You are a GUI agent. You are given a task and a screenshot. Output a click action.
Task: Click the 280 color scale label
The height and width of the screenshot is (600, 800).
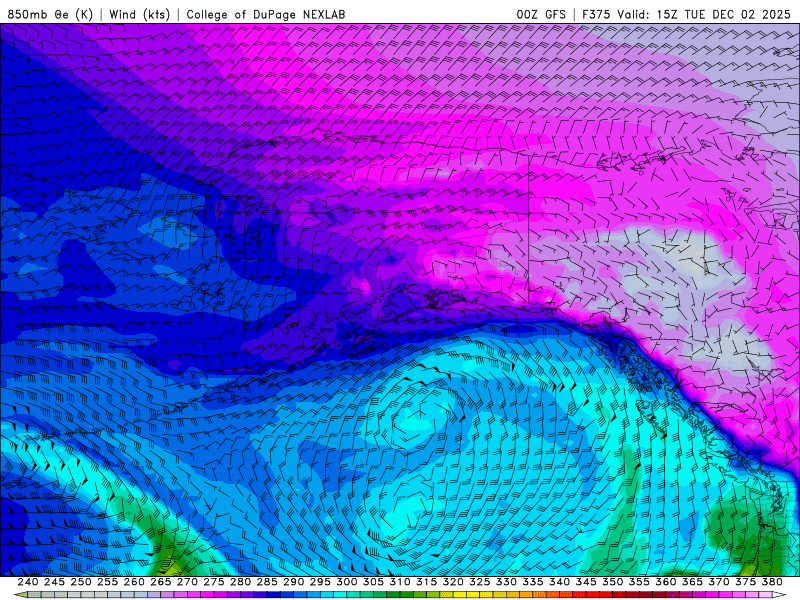240,582
